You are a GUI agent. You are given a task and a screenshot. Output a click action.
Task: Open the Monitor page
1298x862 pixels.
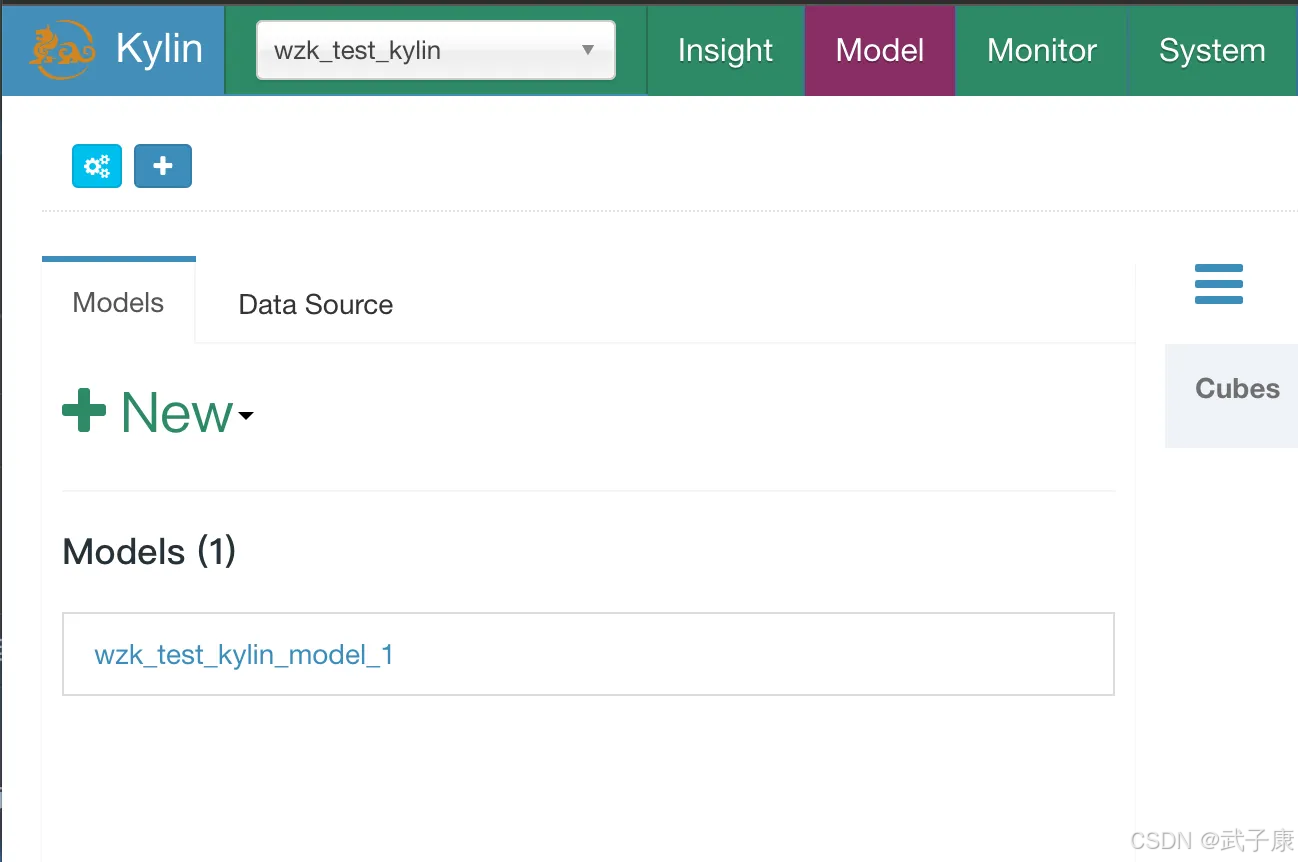[x=1042, y=51]
